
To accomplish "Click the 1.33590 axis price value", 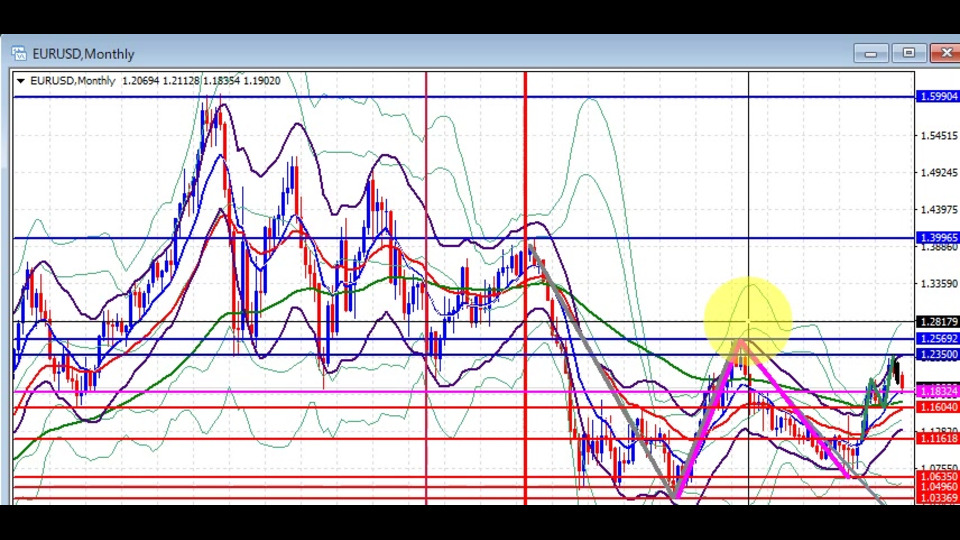I will coord(939,284).
